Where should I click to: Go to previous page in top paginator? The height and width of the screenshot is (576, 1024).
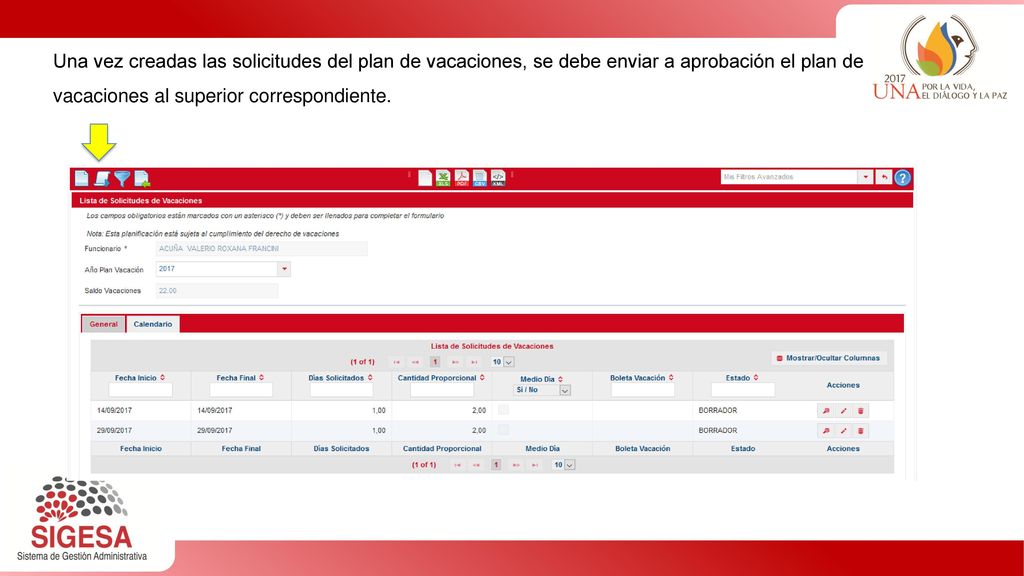coord(415,362)
